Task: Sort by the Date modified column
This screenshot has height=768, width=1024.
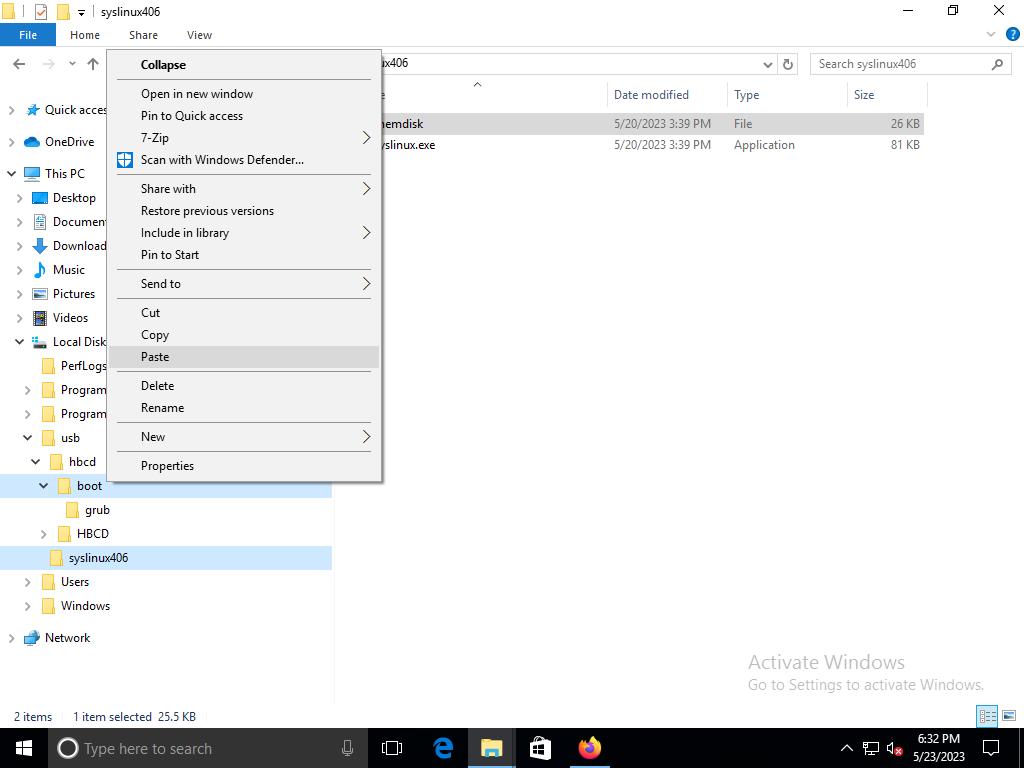Action: [x=651, y=95]
